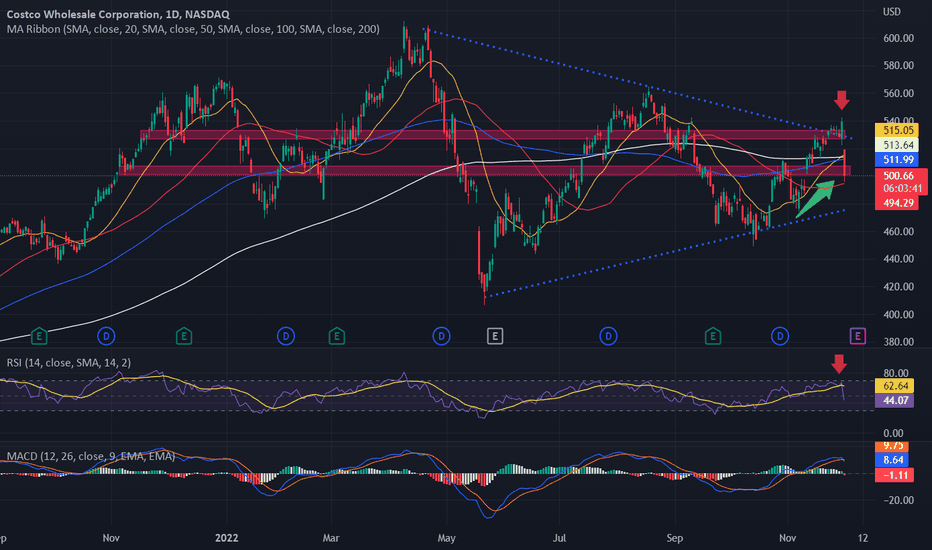Open the white earnings marker in late May
932x550 pixels.
click(495, 337)
